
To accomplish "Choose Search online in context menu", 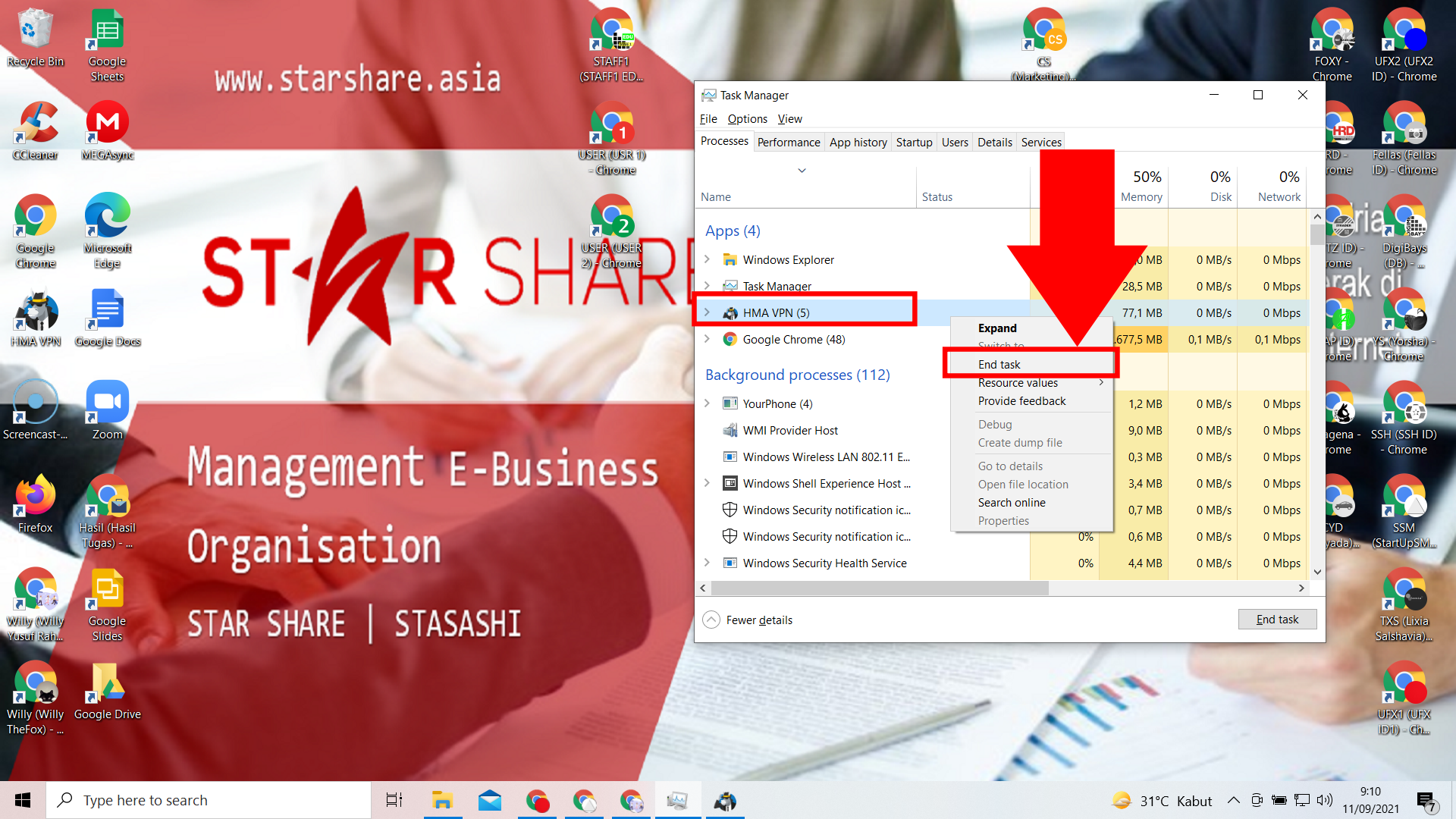I will point(1031,503).
